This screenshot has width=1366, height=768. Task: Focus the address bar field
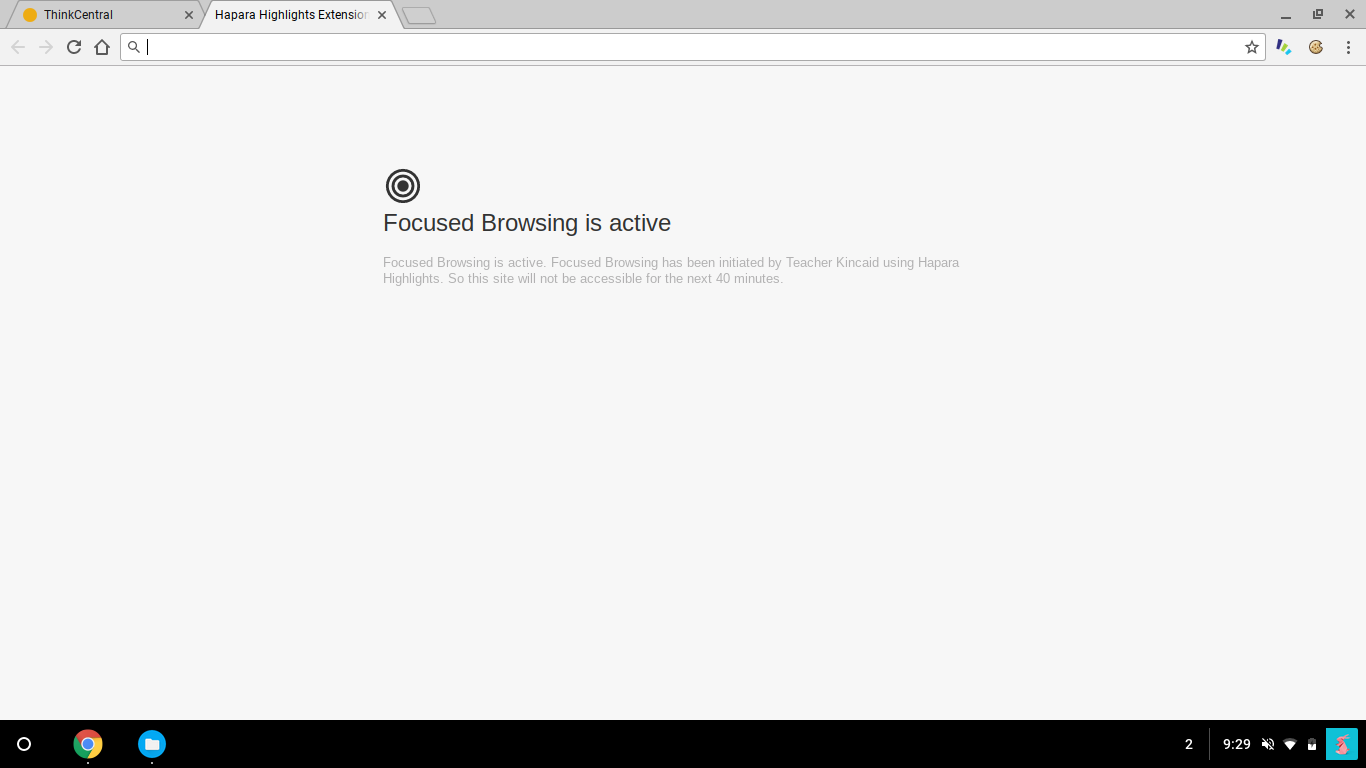(692, 47)
